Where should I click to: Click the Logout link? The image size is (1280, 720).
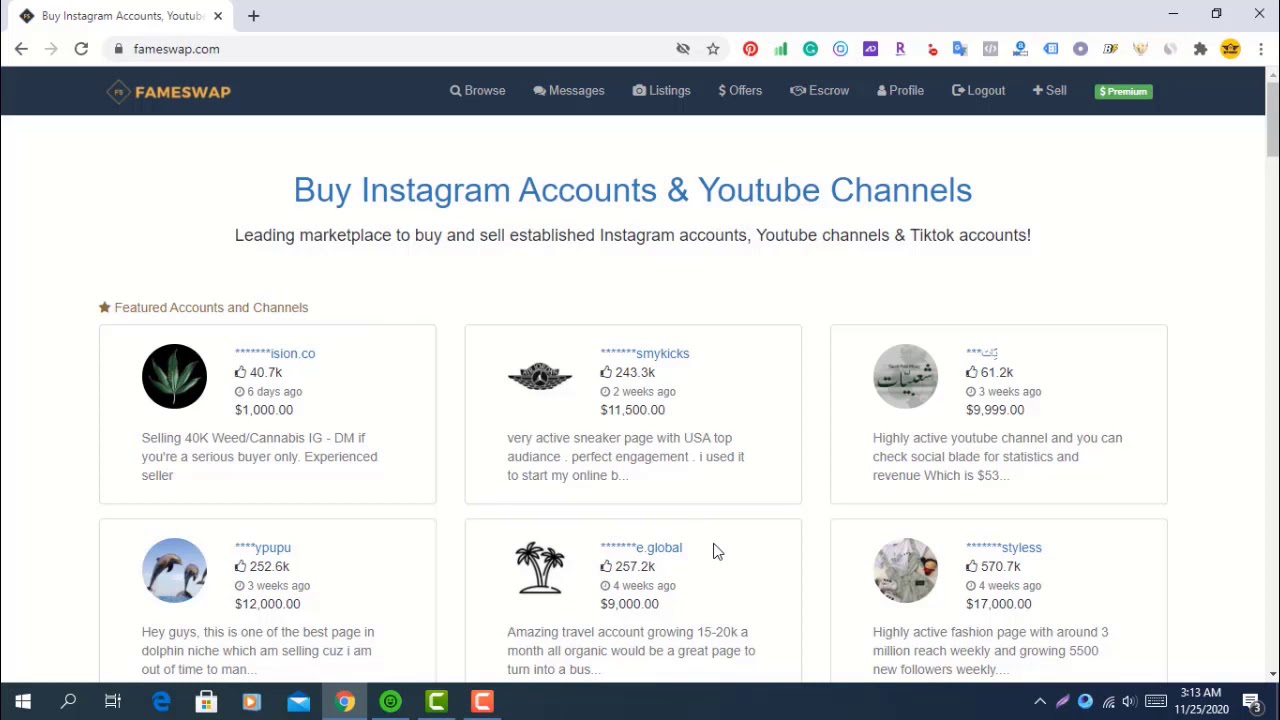coord(978,90)
